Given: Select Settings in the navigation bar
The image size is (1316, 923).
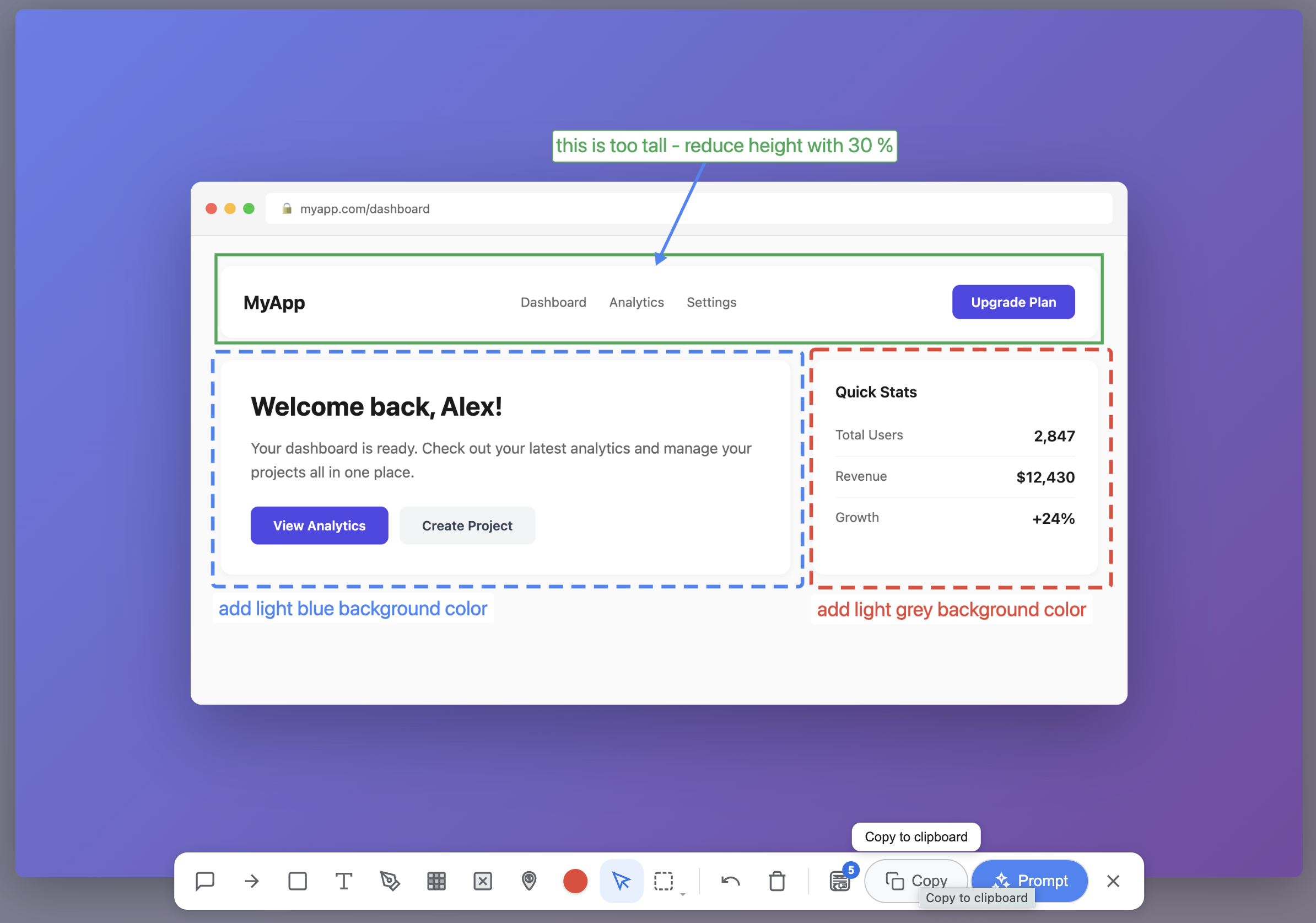Looking at the screenshot, I should tap(711, 302).
